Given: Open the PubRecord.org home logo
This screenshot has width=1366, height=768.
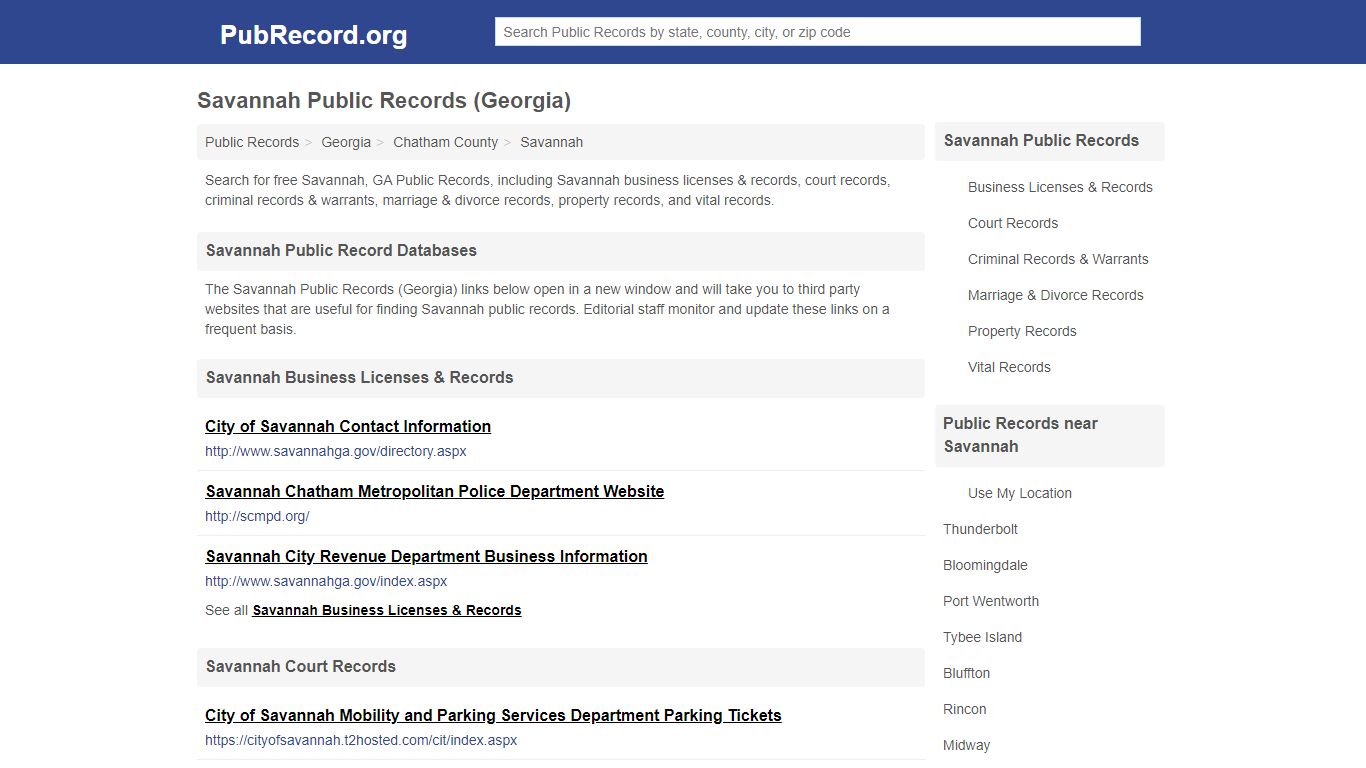Looking at the screenshot, I should click(313, 35).
